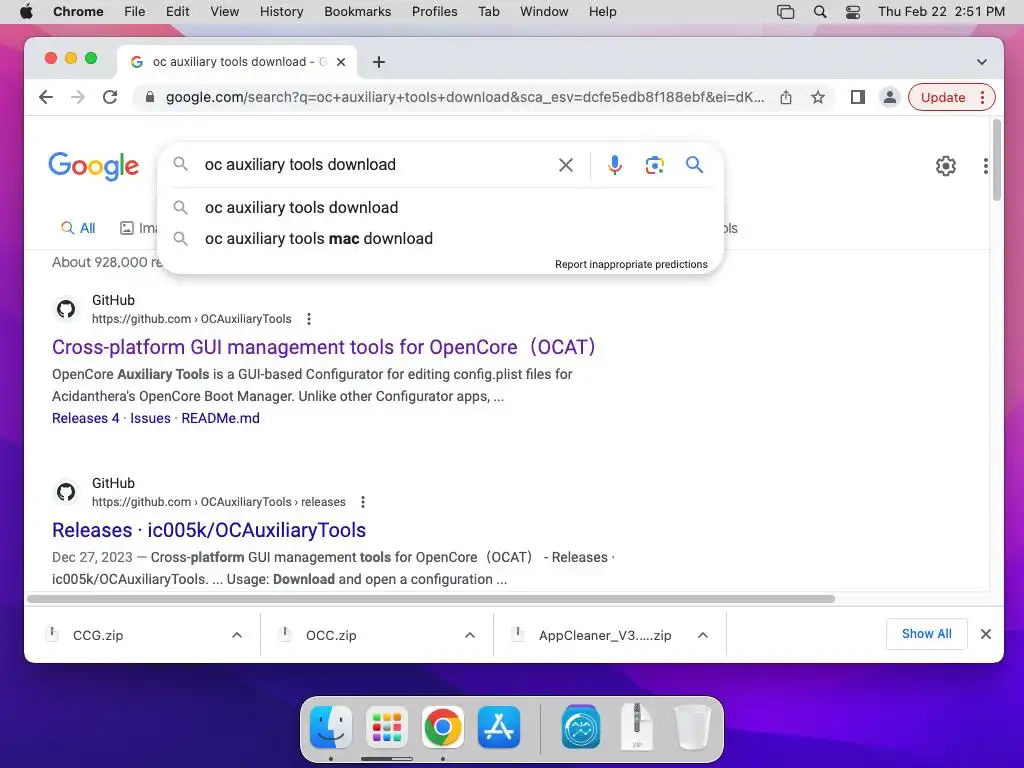Click Report inappropriate predictions
Image resolution: width=1024 pixels, height=768 pixels.
click(631, 264)
